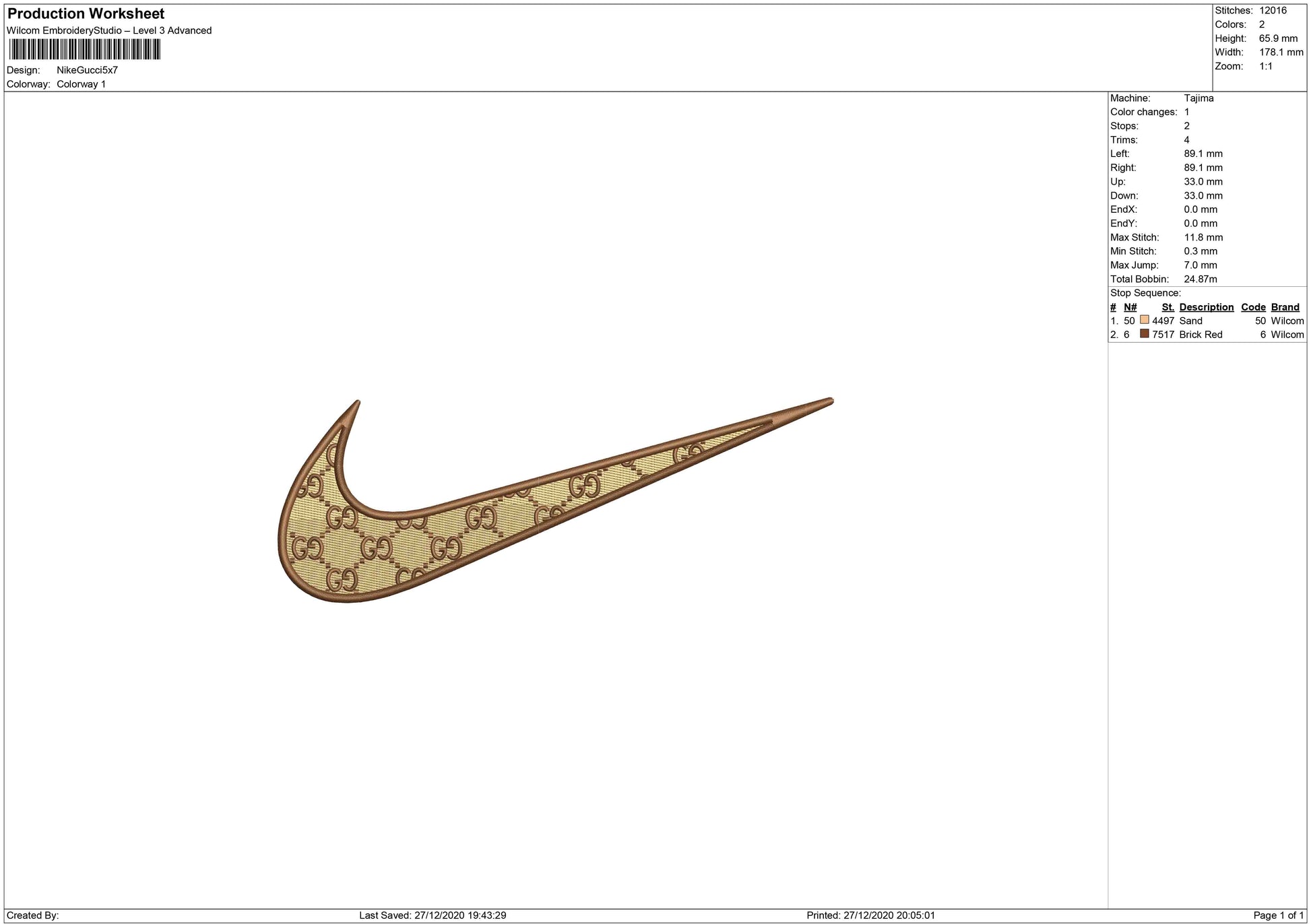The image size is (1311, 924).
Task: Click the barcode under the worksheet title
Action: (x=85, y=49)
